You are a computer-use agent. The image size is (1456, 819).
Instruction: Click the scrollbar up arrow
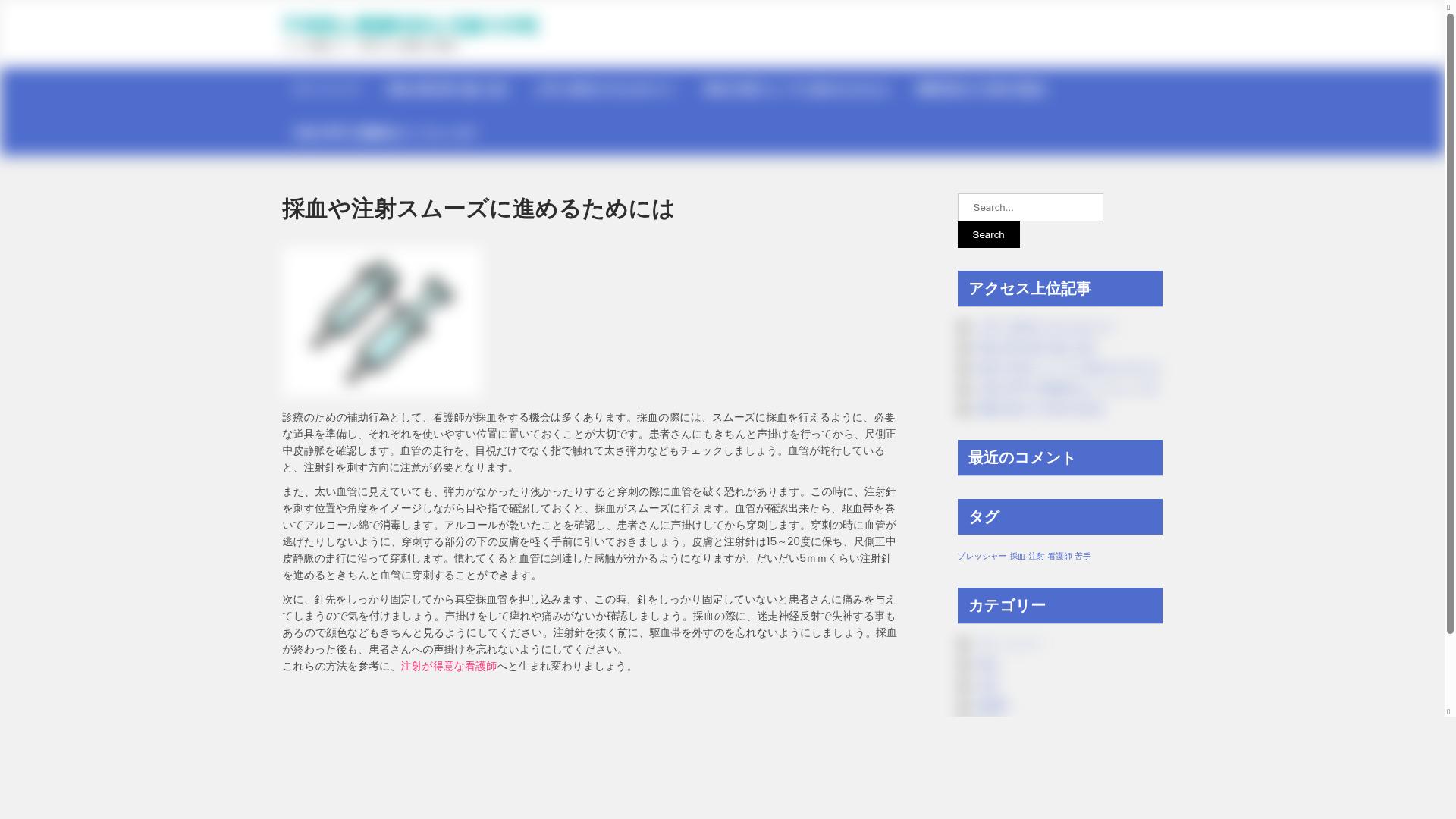(x=1448, y=8)
